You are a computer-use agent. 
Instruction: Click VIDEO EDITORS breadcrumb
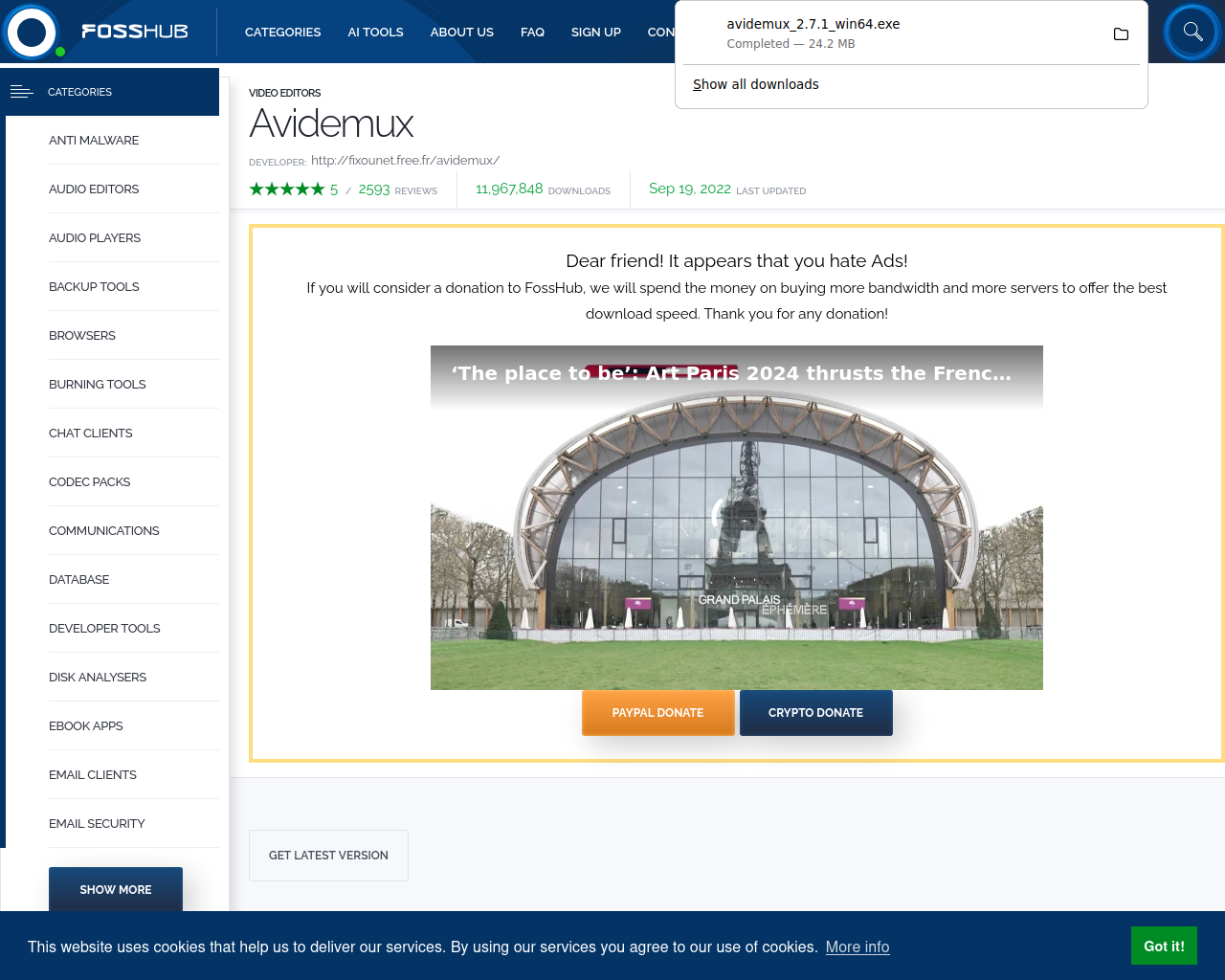click(x=285, y=93)
